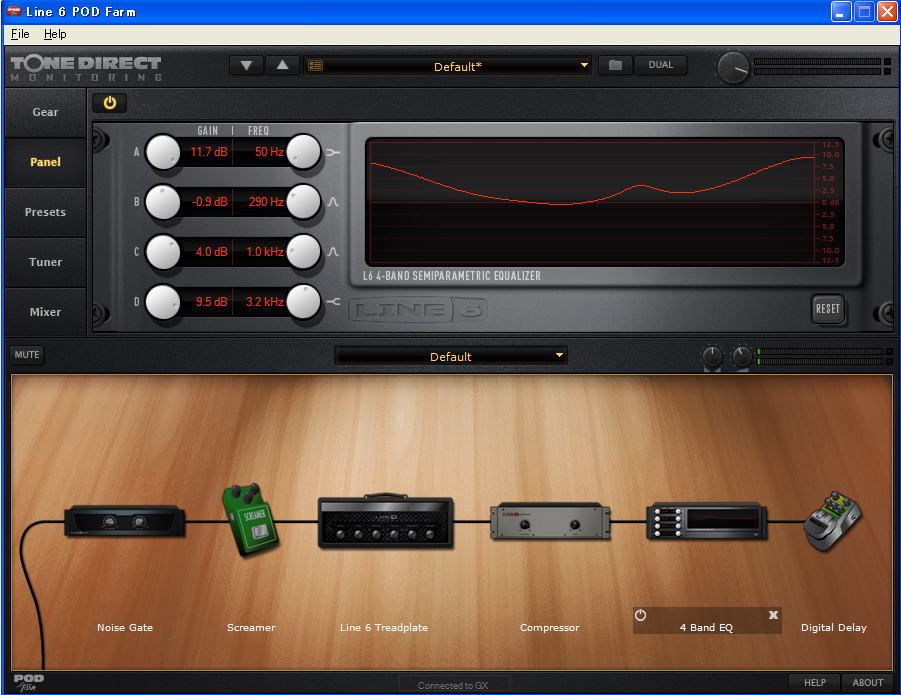This screenshot has width=901, height=695.
Task: Click the Connected to GX status
Action: (453, 685)
